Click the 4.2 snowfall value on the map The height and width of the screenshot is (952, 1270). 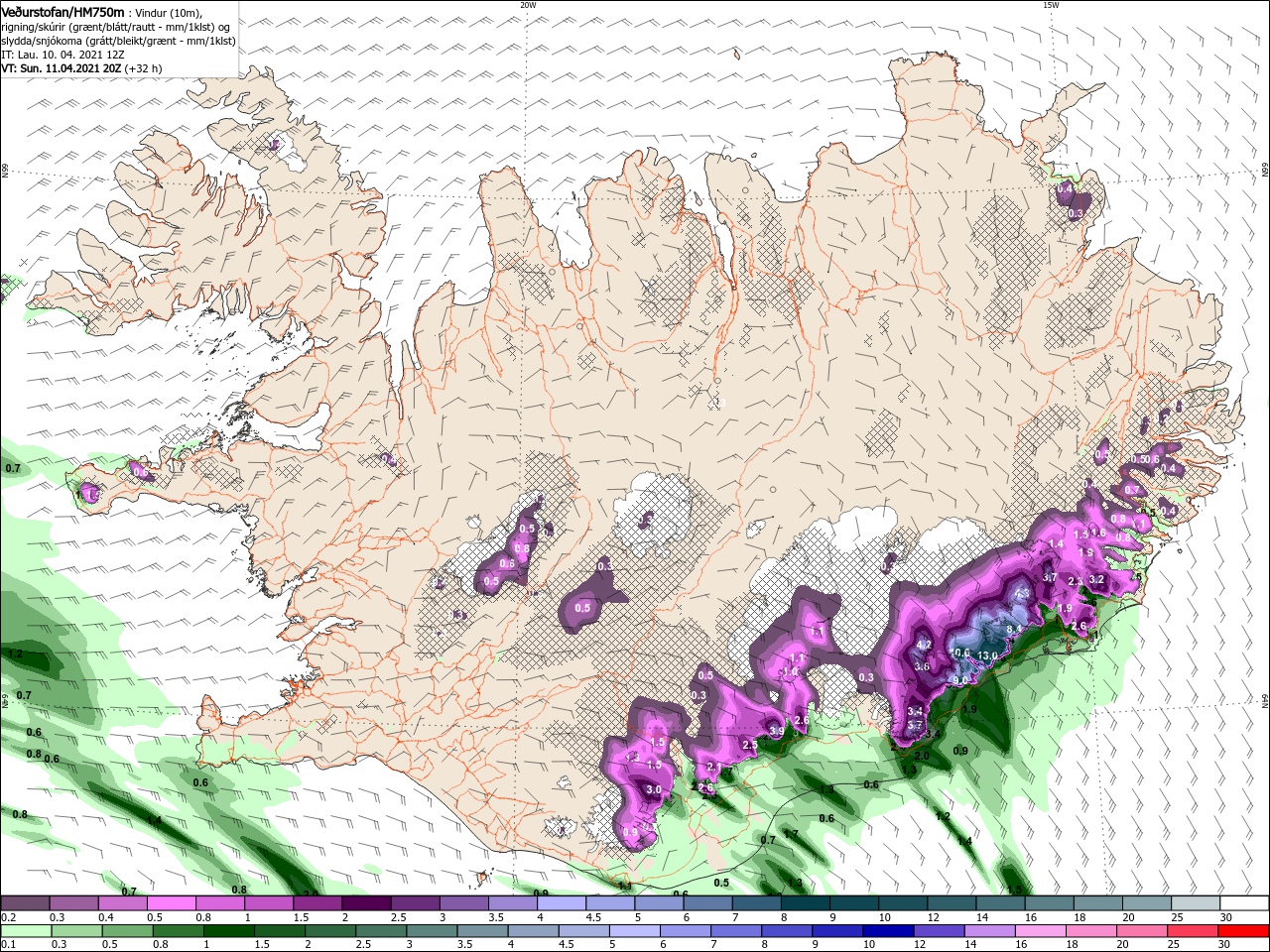924,645
